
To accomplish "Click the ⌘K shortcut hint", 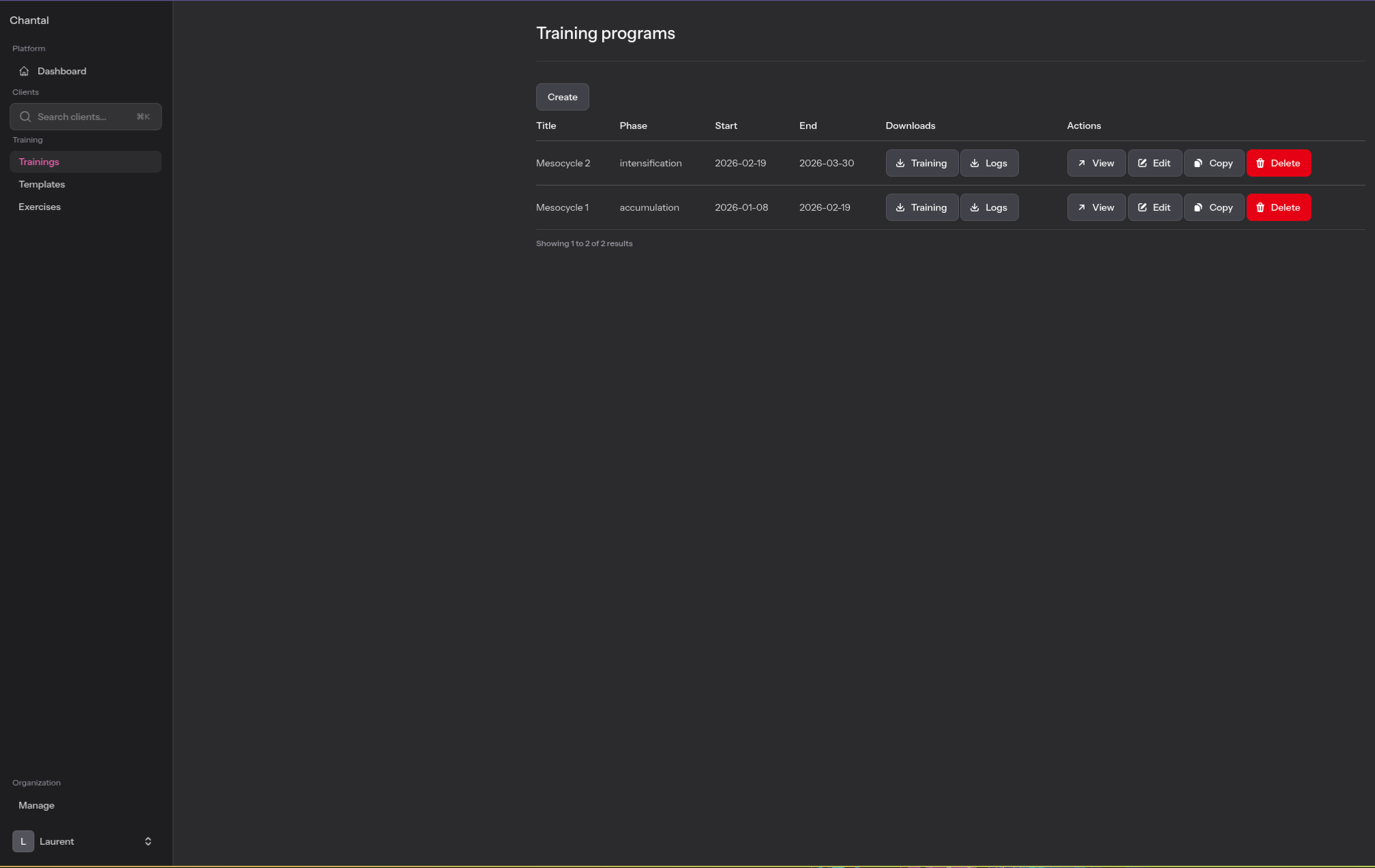I will [143, 117].
